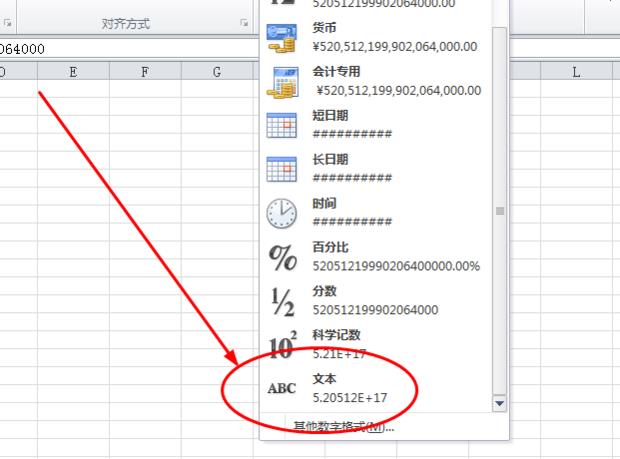This screenshot has width=620, height=459.
Task: Select the 会计专用 accounting format icon
Action: pos(282,81)
